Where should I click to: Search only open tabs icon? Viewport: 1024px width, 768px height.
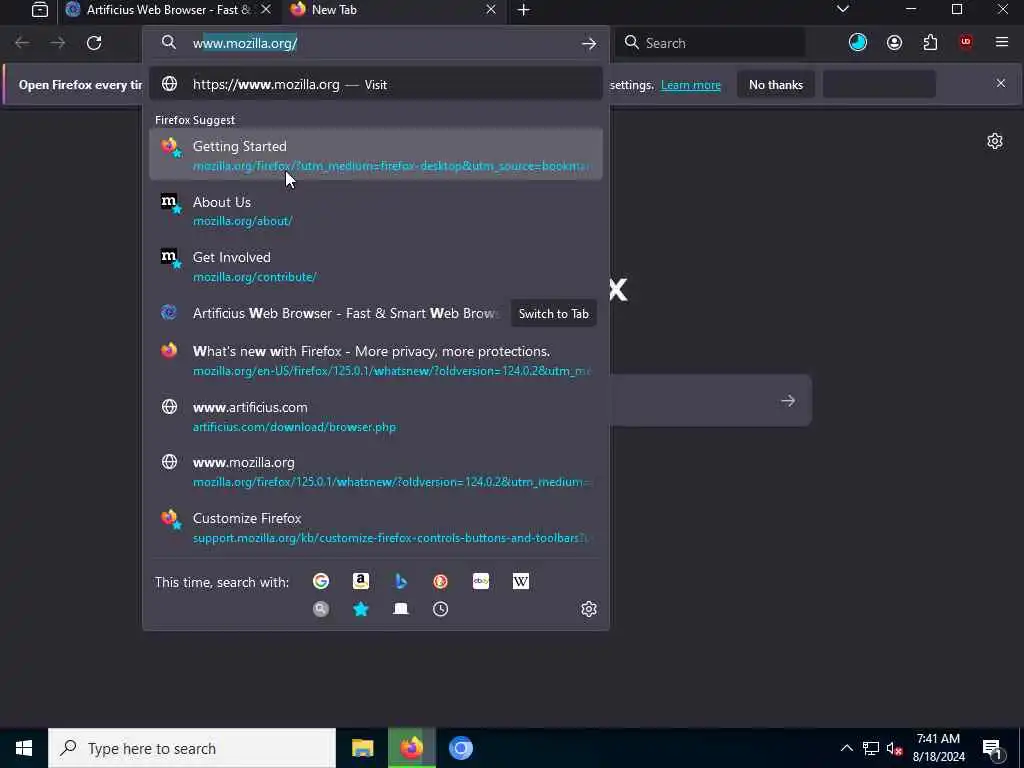401,609
